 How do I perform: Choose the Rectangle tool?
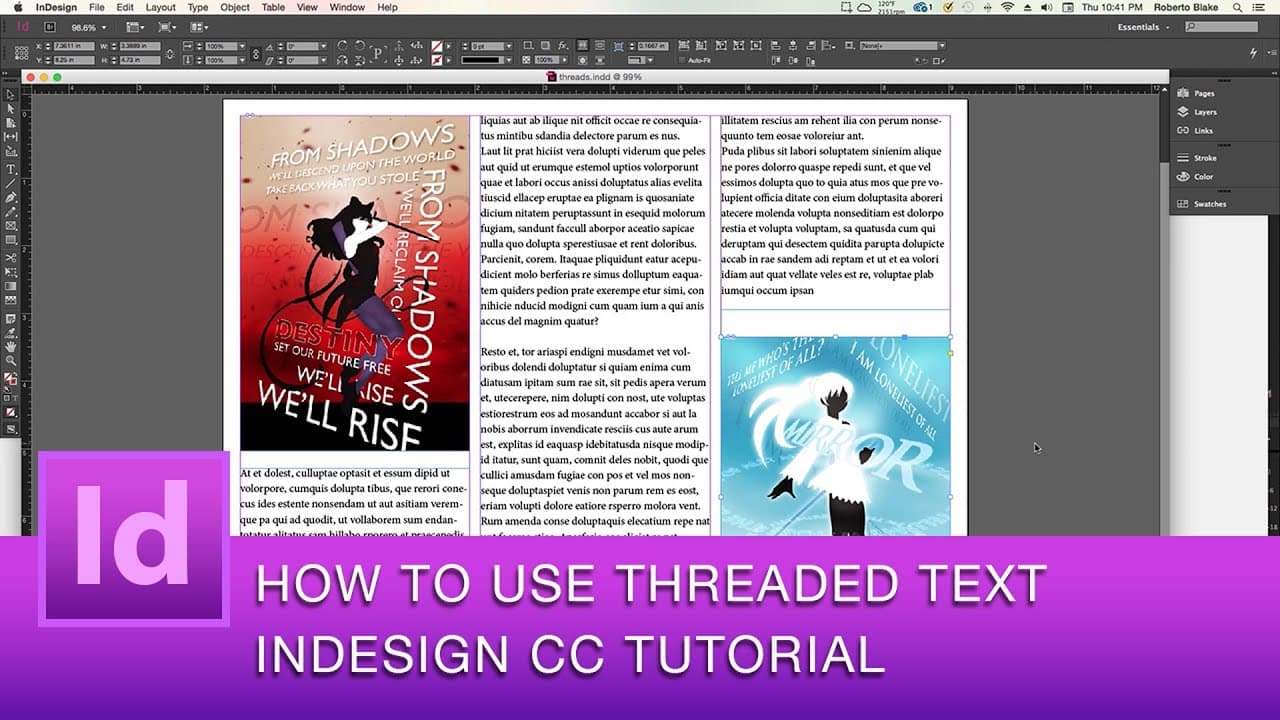point(11,239)
